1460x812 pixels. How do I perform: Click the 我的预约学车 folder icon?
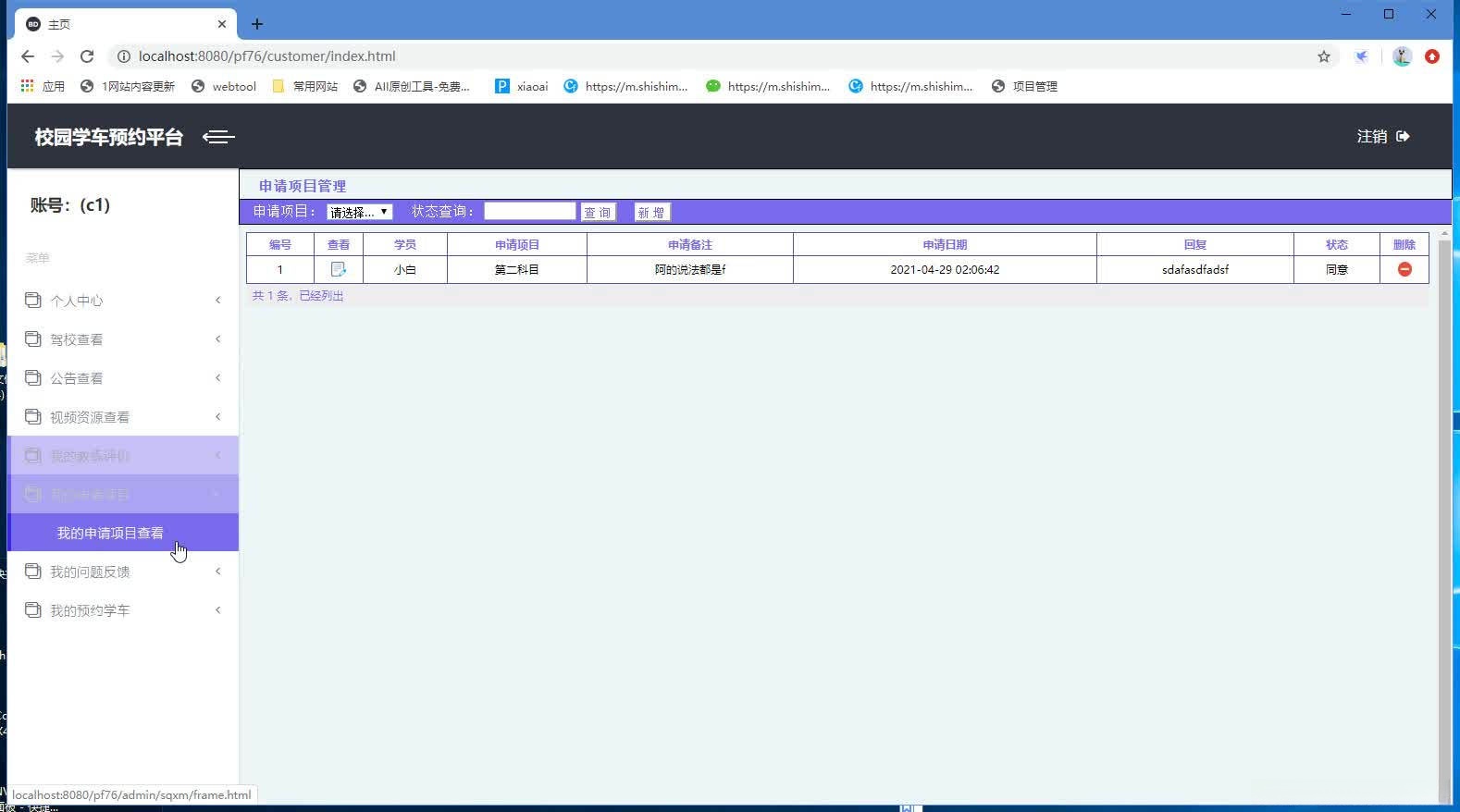(33, 609)
